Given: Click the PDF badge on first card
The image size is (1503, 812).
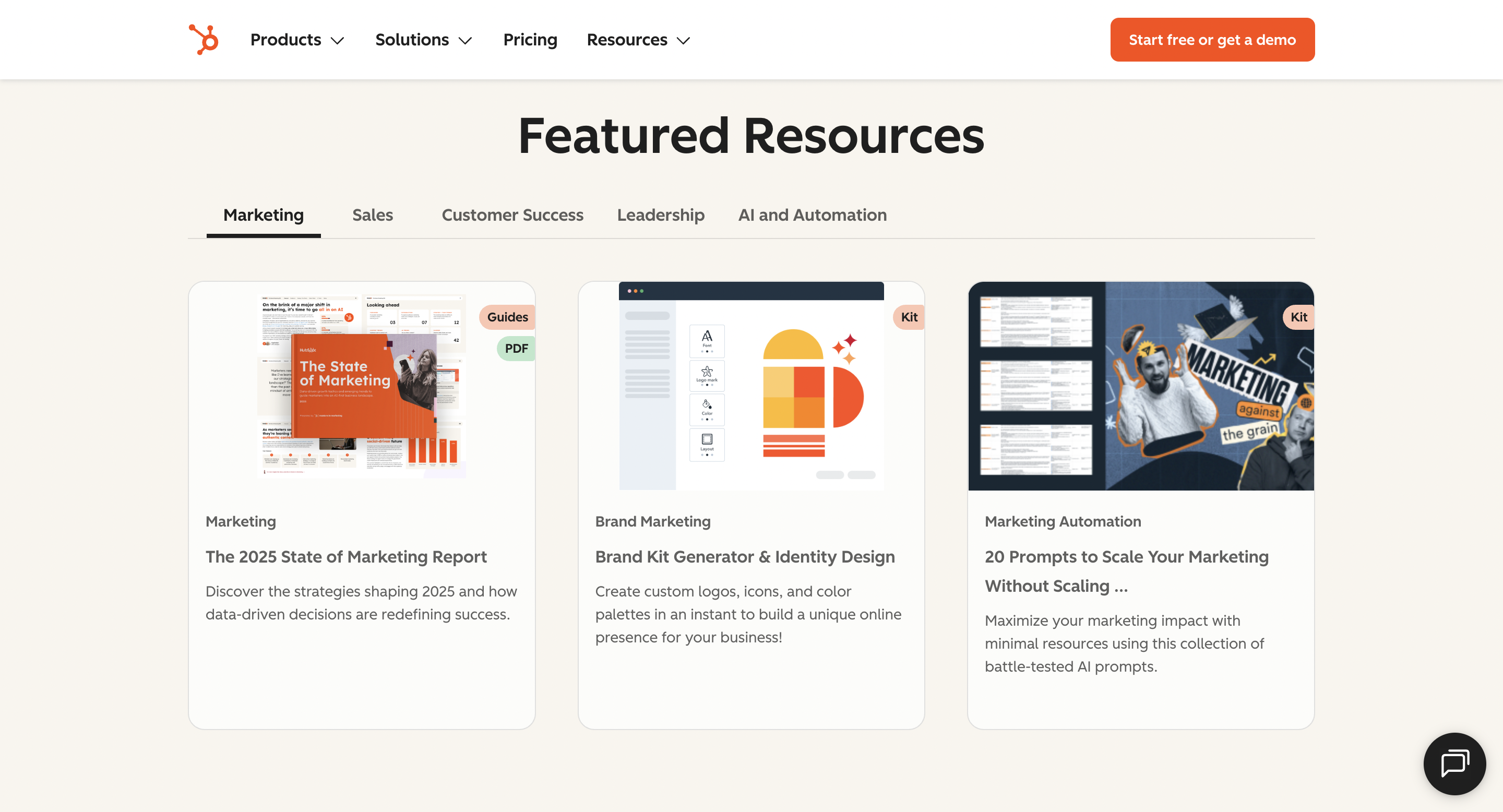Looking at the screenshot, I should click(516, 348).
